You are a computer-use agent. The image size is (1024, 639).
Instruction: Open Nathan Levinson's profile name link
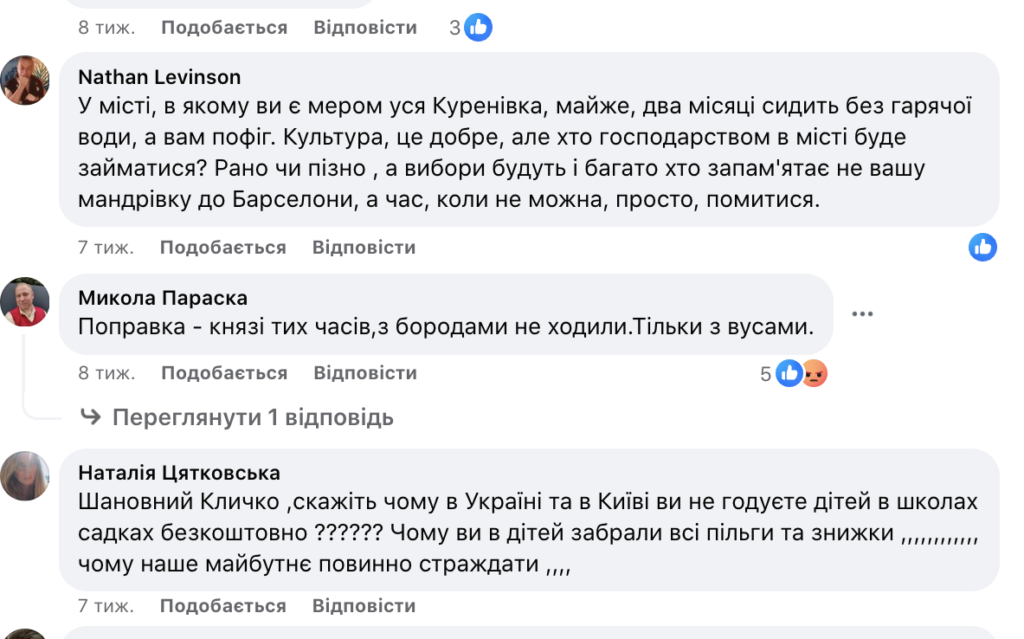(x=159, y=77)
